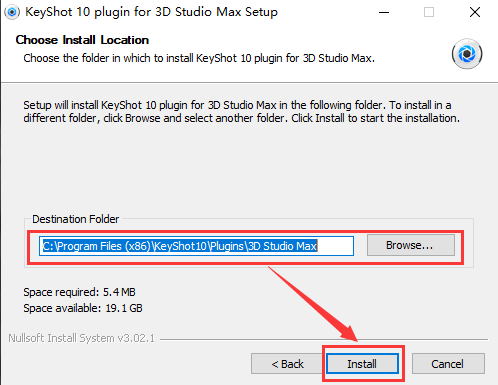Click the paragraph starting with Setup will install

pos(241,112)
